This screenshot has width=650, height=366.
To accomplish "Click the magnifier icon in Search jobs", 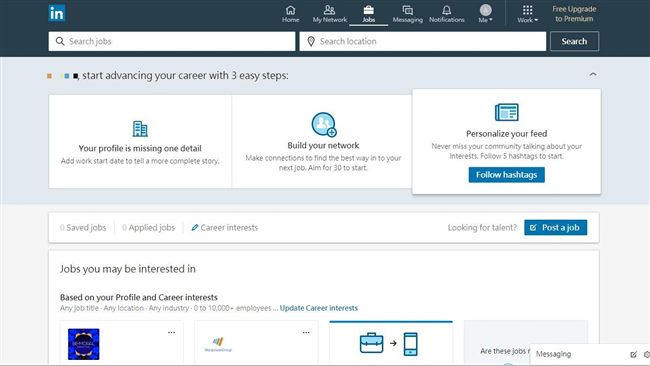I will pyautogui.click(x=60, y=41).
